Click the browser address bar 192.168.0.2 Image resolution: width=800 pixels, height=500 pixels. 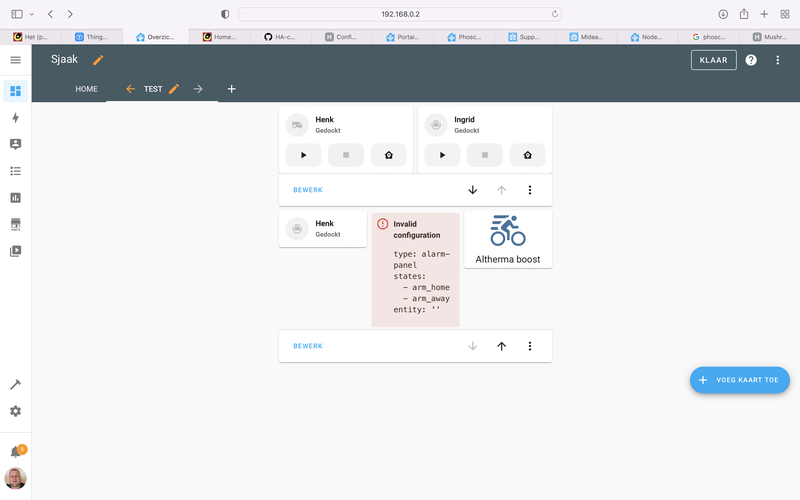[x=400, y=14]
